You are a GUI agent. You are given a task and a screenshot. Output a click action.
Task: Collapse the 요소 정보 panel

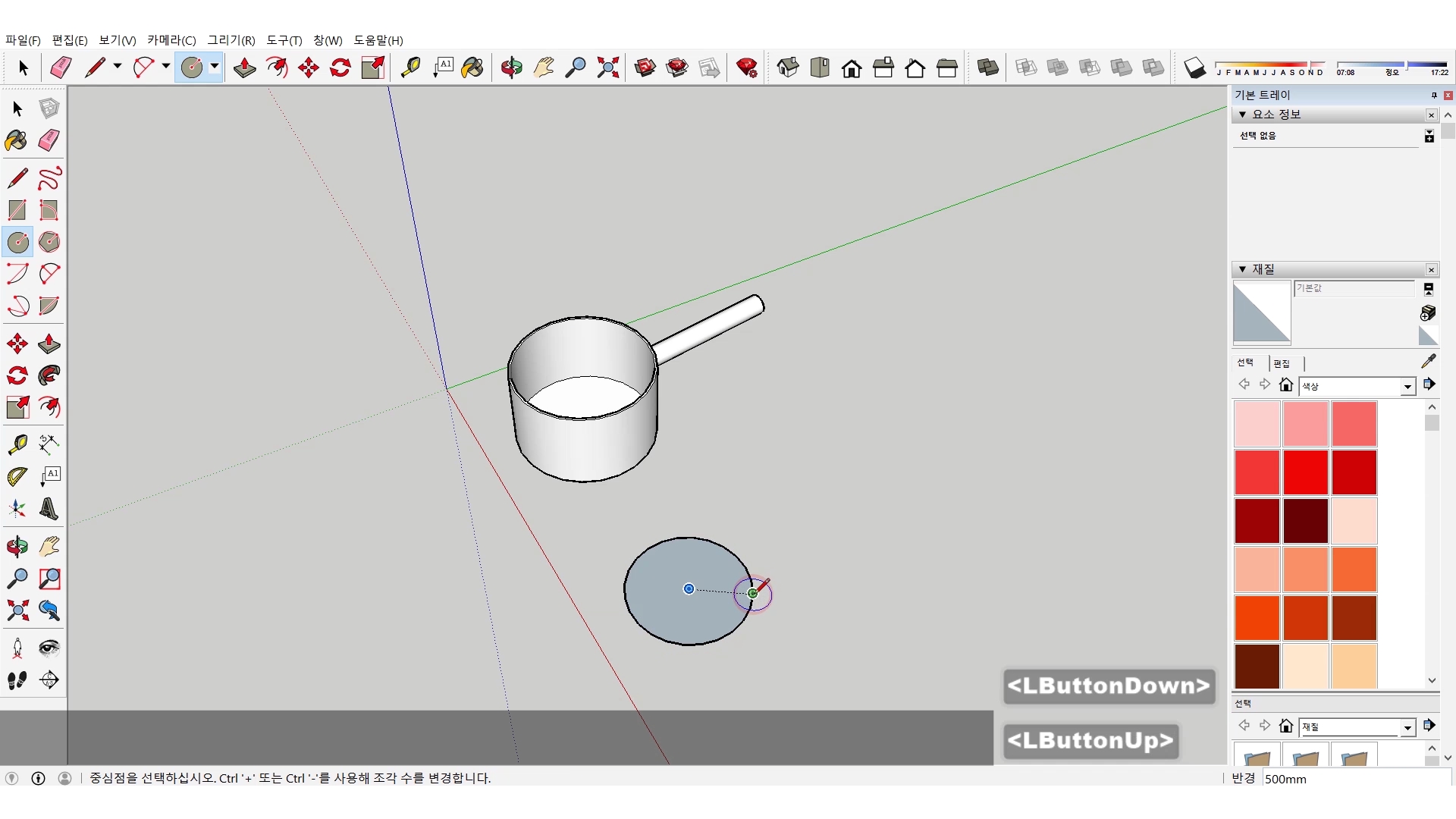[1242, 115]
